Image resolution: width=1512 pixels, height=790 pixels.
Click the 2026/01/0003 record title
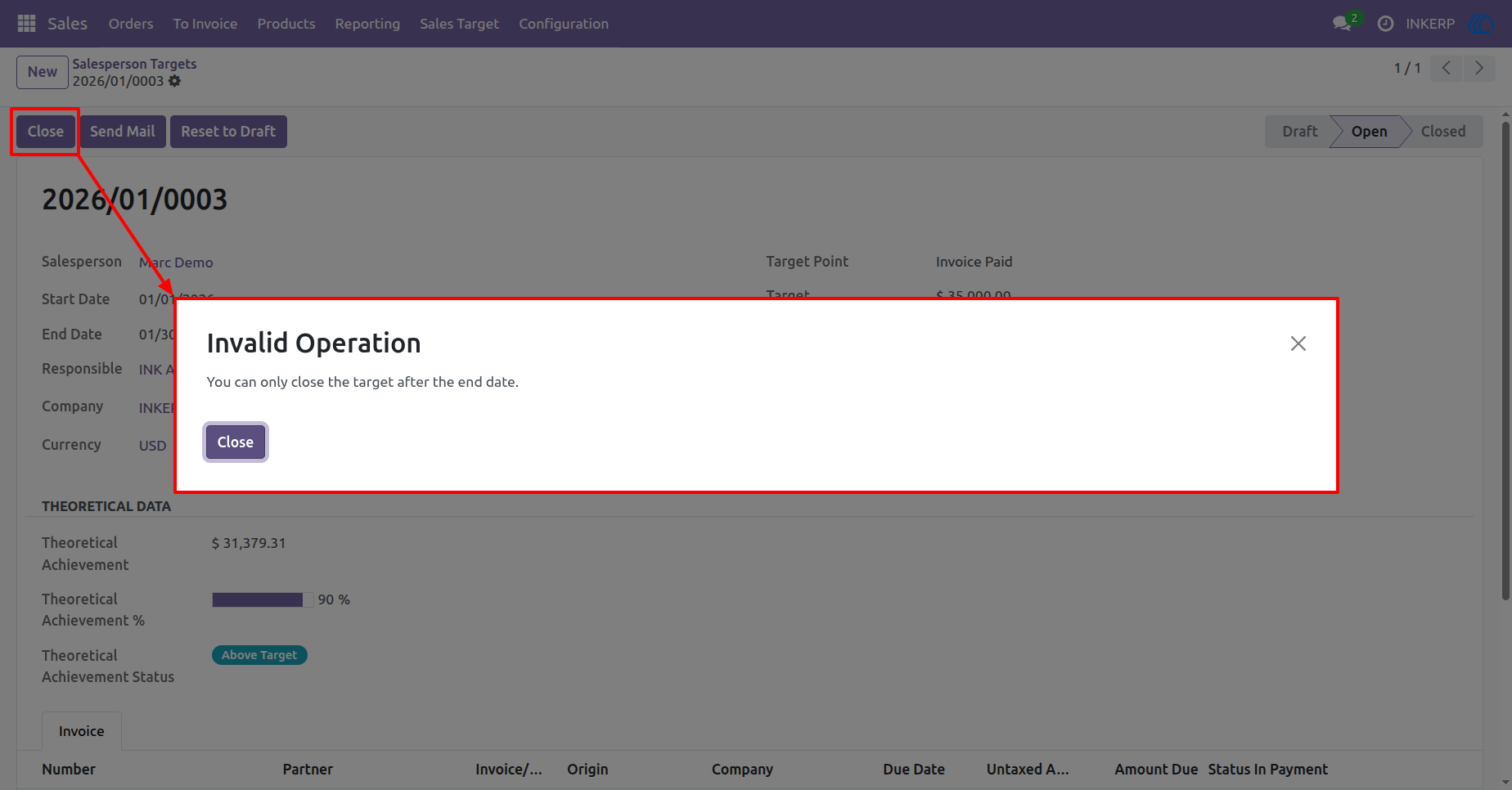coord(135,200)
